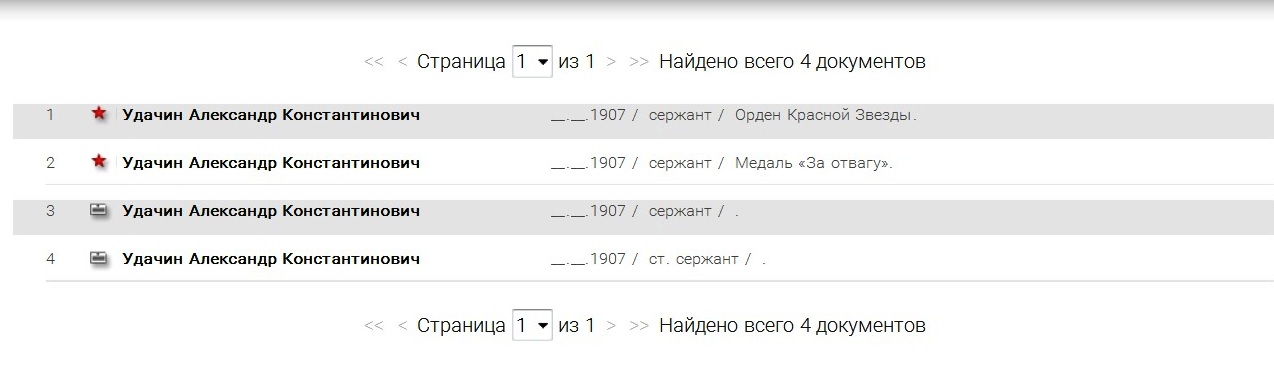The height and width of the screenshot is (371, 1274).
Task: Click the document card icon in row 3
Action: pos(99,210)
